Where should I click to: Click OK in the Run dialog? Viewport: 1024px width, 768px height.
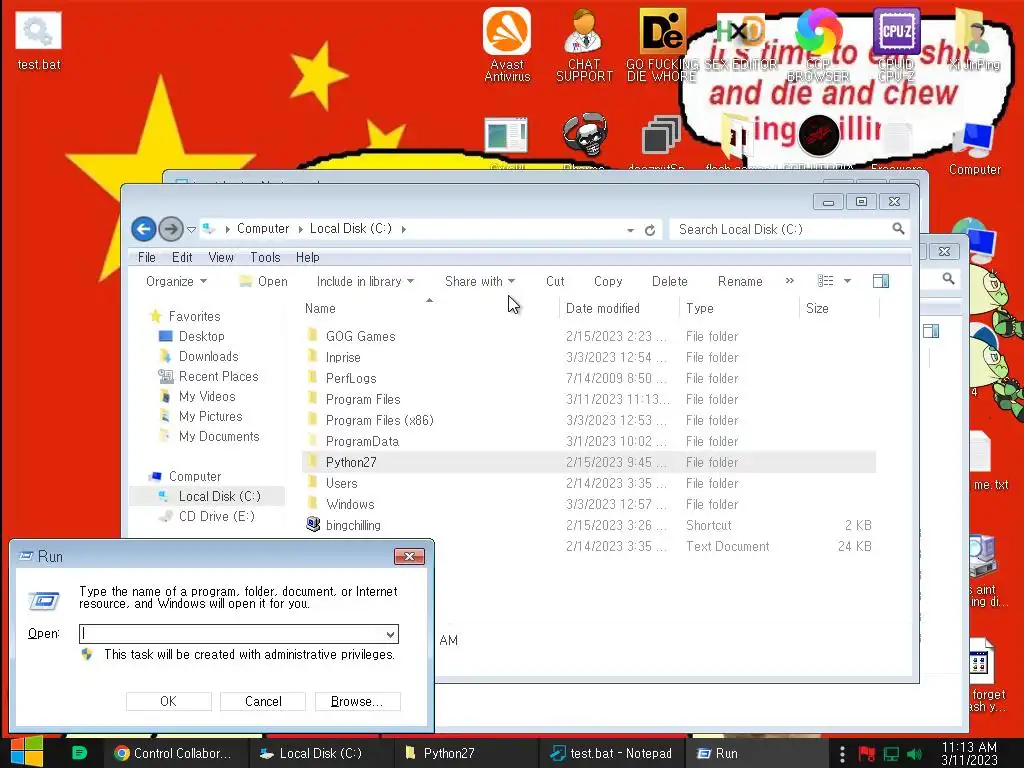pyautogui.click(x=168, y=701)
